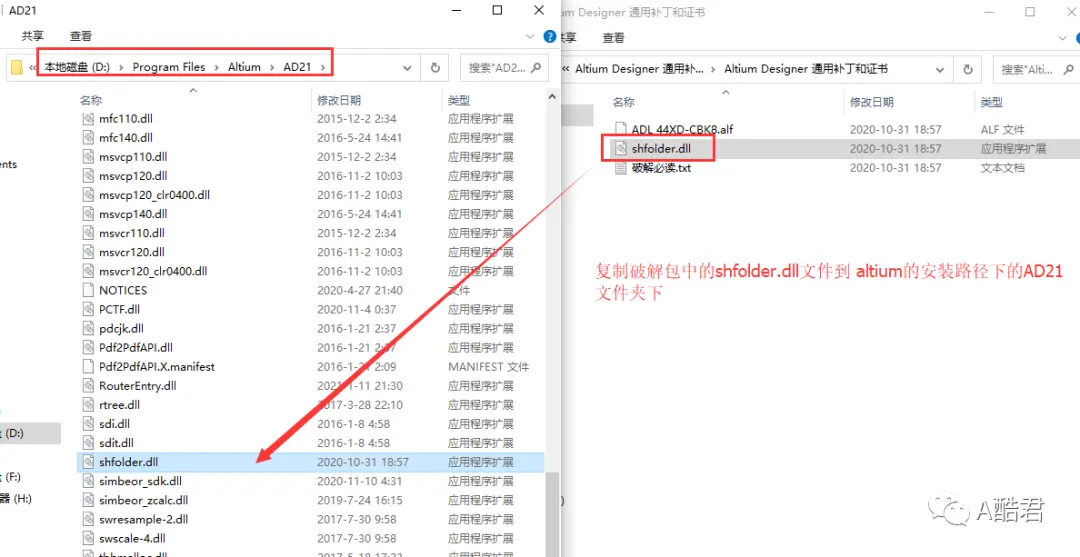This screenshot has width=1080, height=557.
Task: Select sdit.dll file name
Action: tap(116, 443)
